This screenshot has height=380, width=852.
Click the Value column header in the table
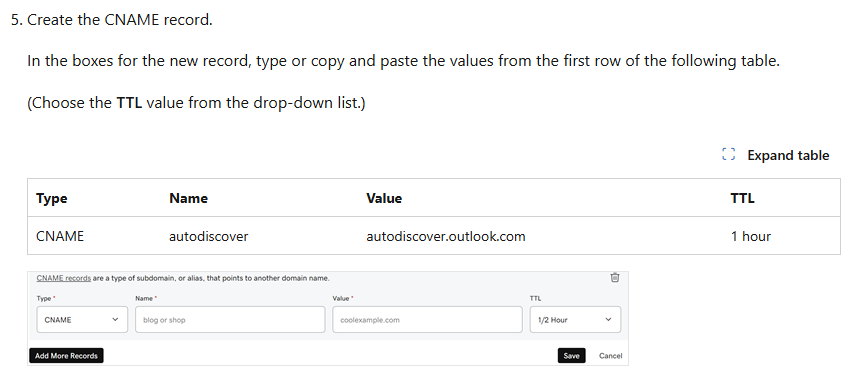pos(384,198)
